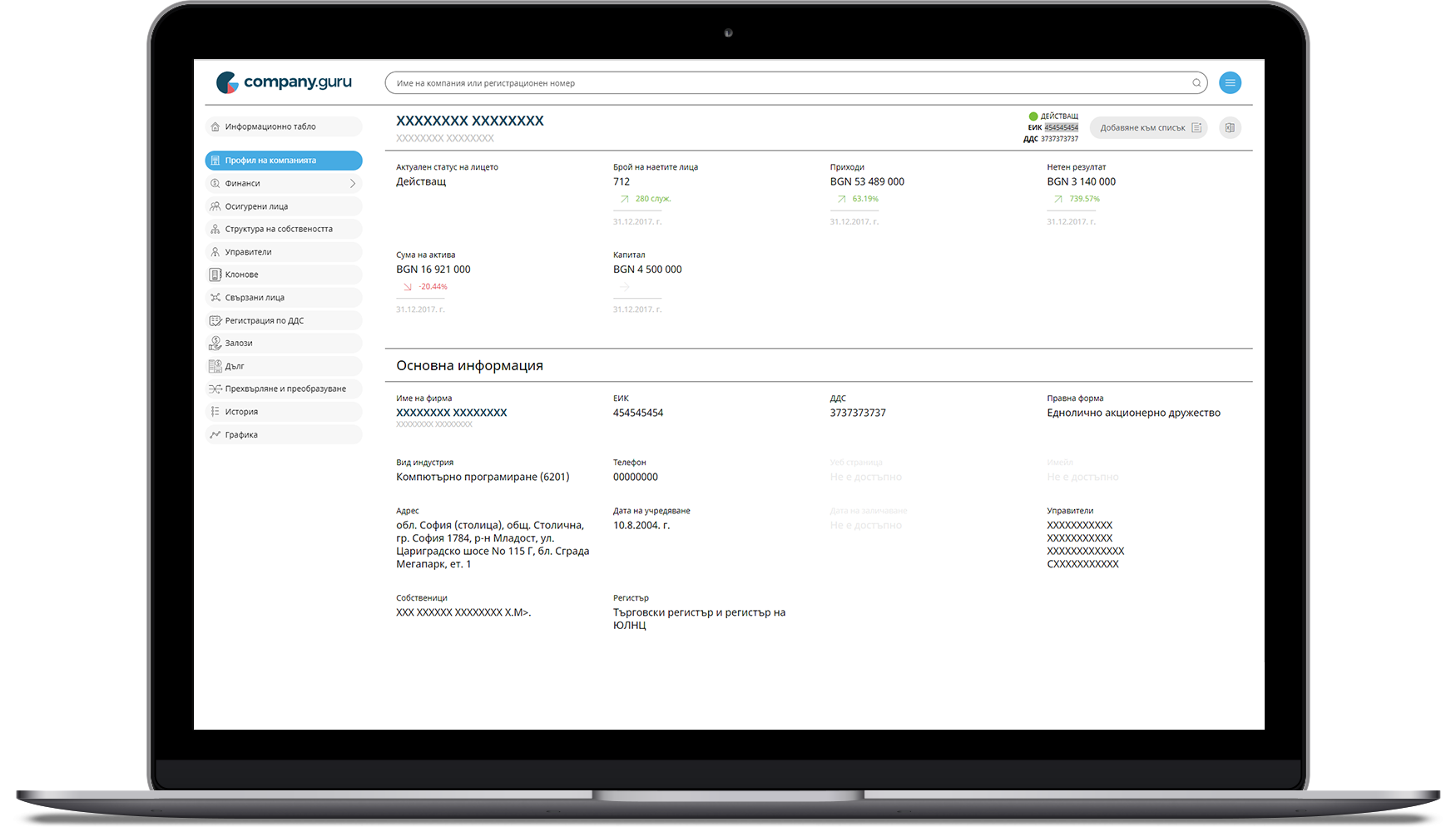Click the Структура на собствеността hierarchy icon
Screen dimensions: 1456x832
click(215, 229)
